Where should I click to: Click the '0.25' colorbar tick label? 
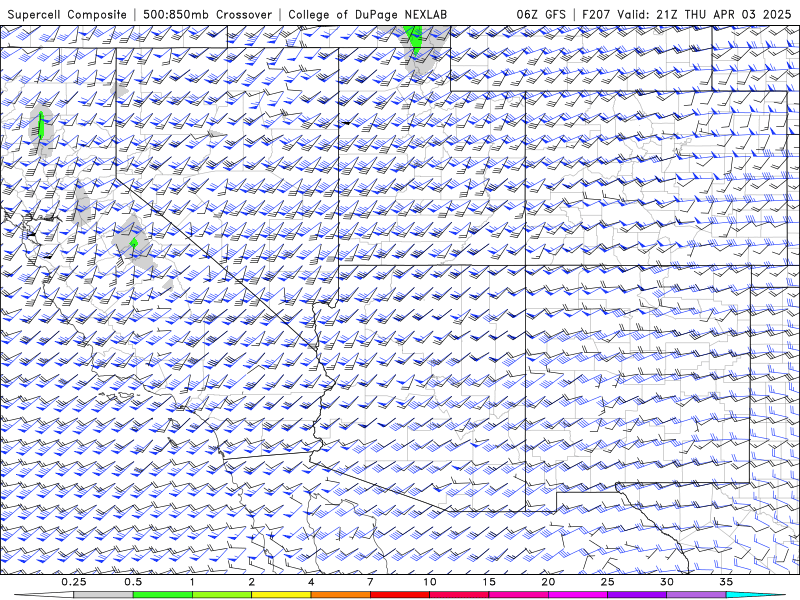74,582
